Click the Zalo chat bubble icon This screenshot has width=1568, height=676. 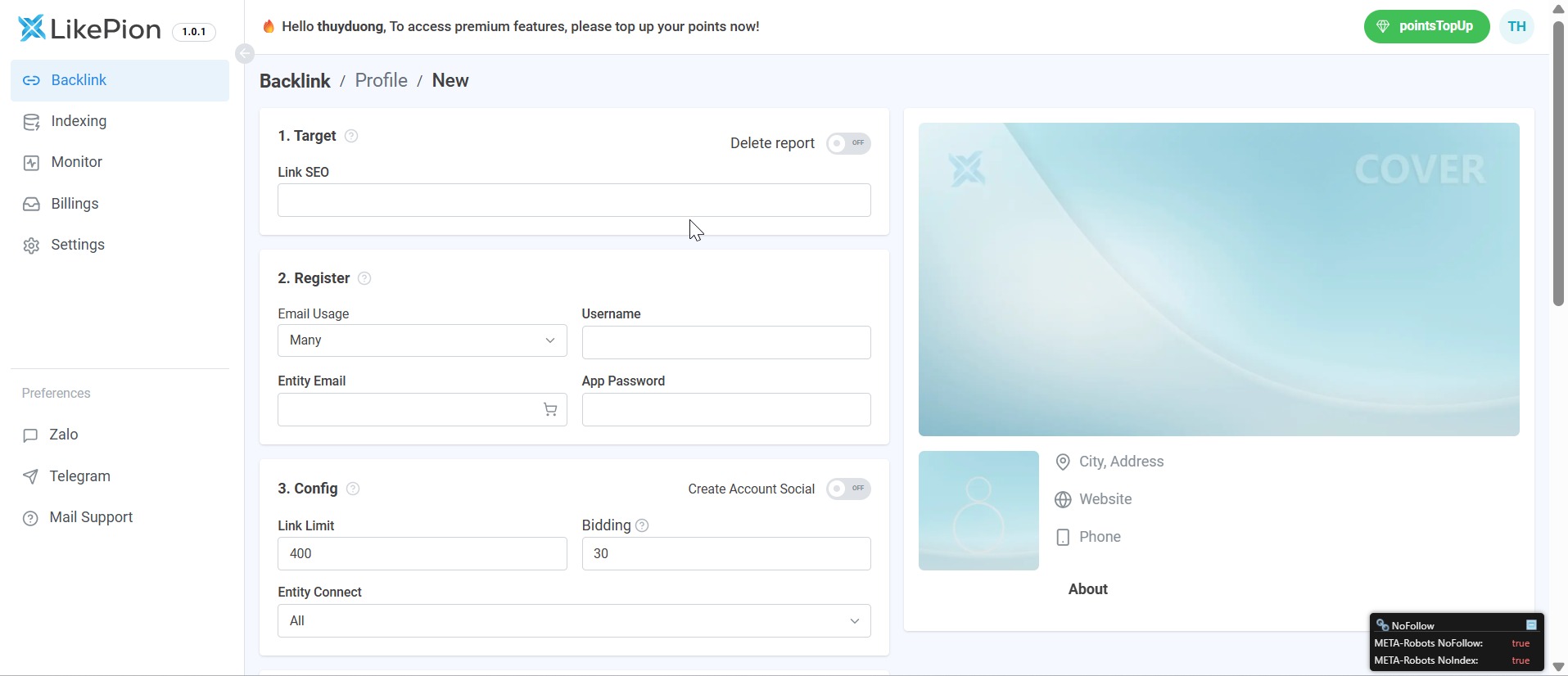point(30,435)
